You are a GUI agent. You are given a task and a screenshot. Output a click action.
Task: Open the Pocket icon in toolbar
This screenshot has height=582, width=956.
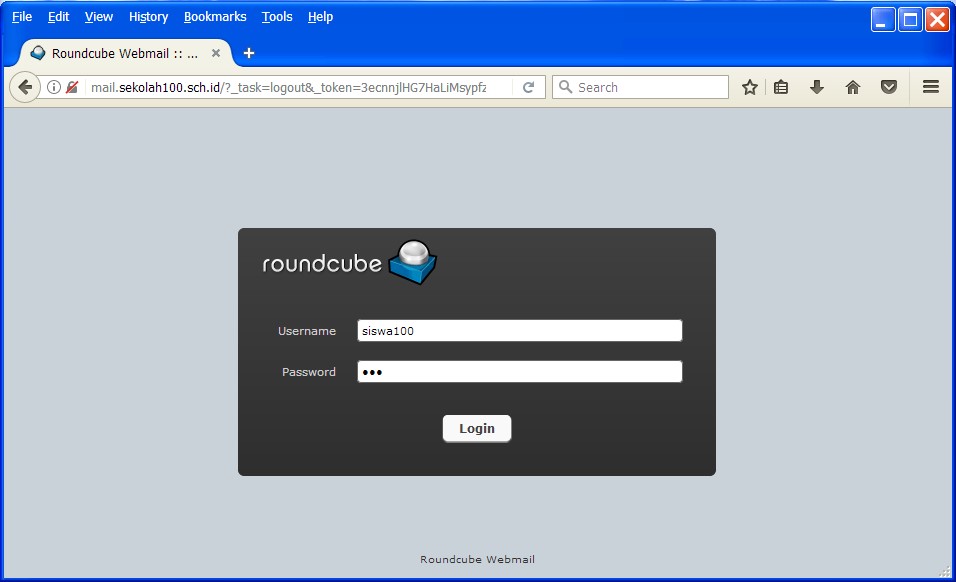point(889,87)
